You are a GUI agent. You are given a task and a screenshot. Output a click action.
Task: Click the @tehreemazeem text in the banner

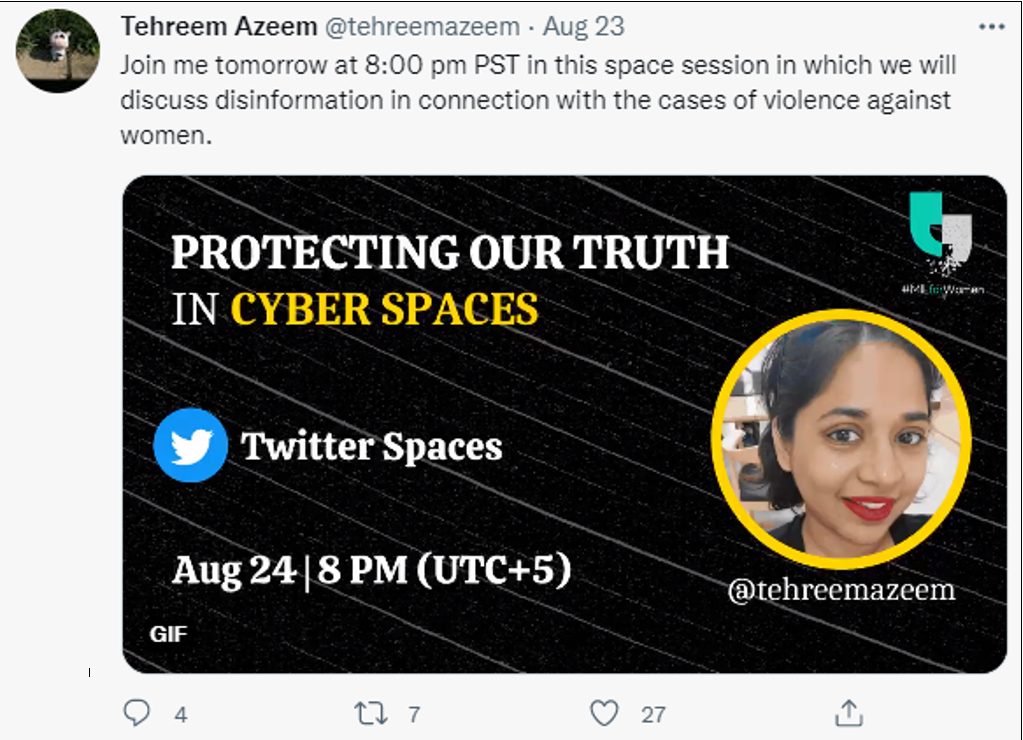[x=841, y=590]
